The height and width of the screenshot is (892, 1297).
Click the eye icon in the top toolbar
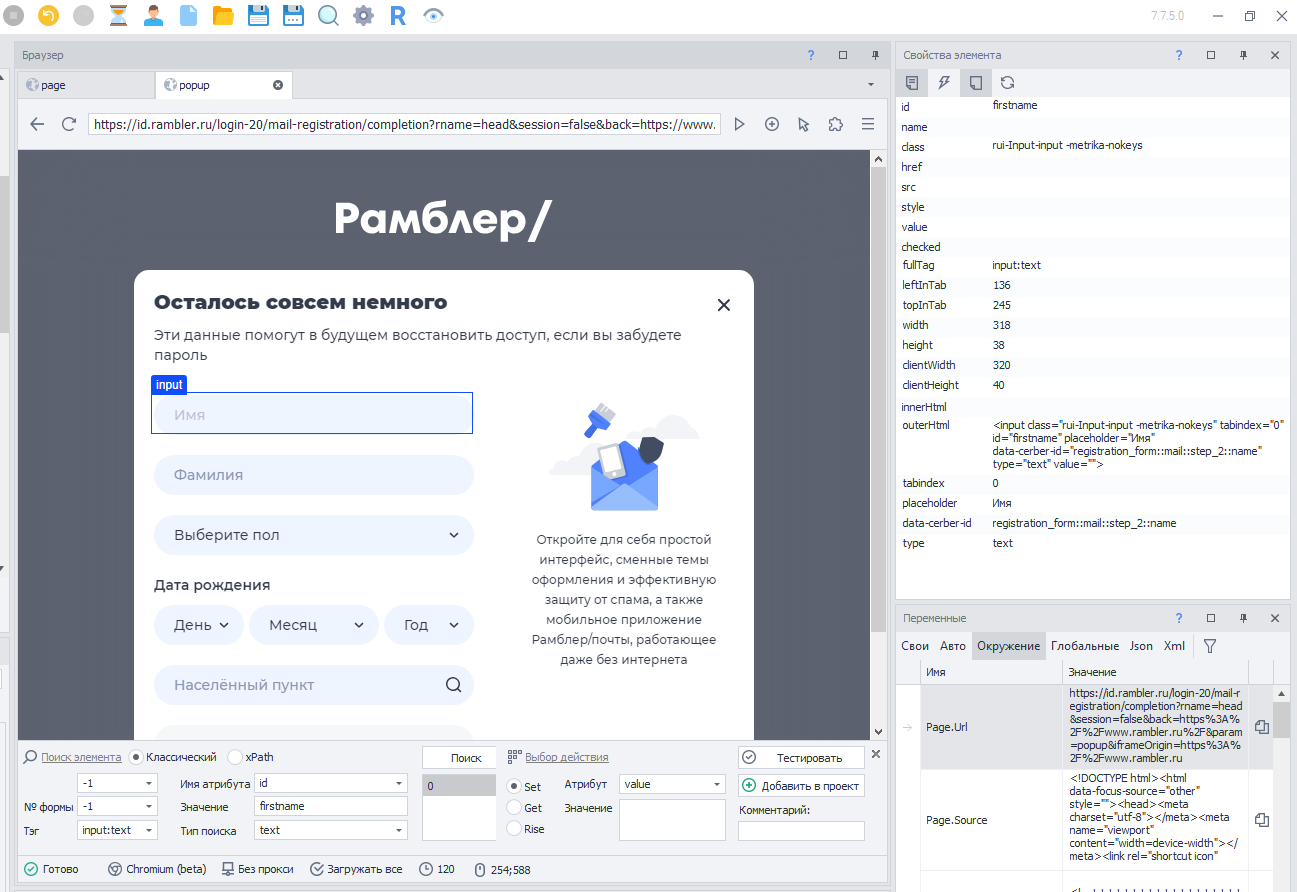[x=432, y=15]
